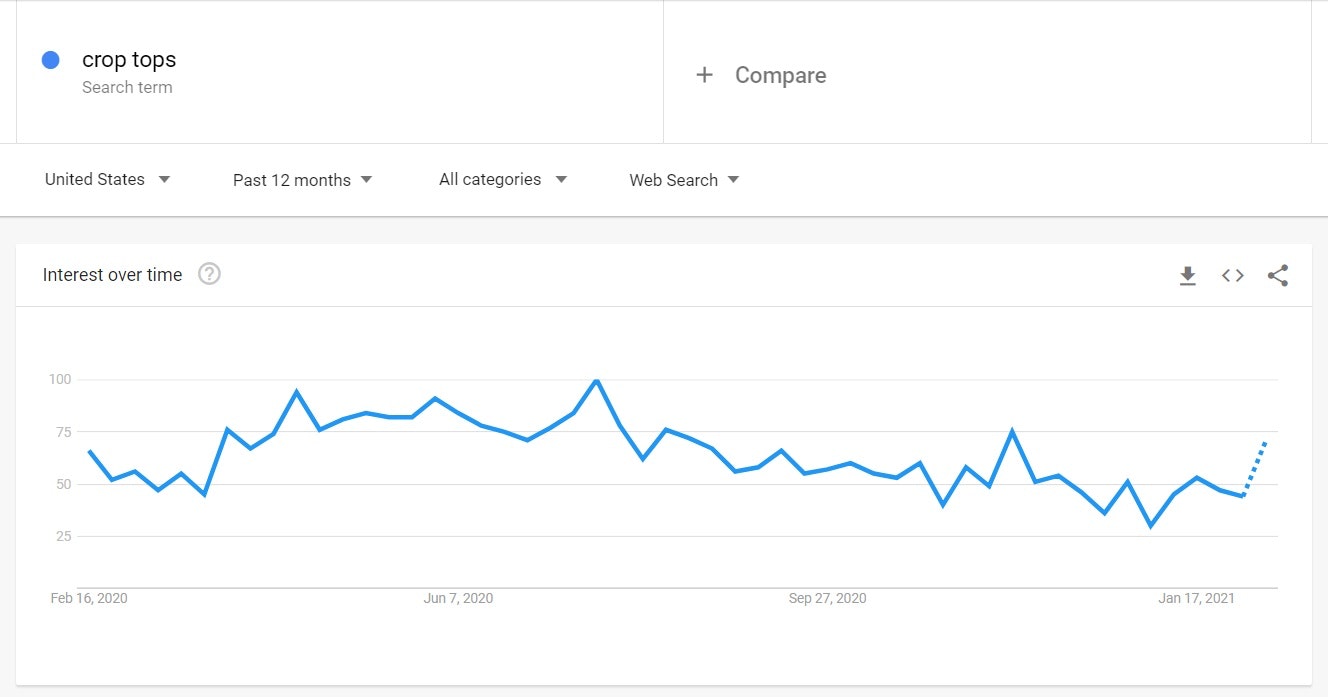The image size is (1328, 697).
Task: Click the Sep 27, 2020 axis label
Action: 827,599
